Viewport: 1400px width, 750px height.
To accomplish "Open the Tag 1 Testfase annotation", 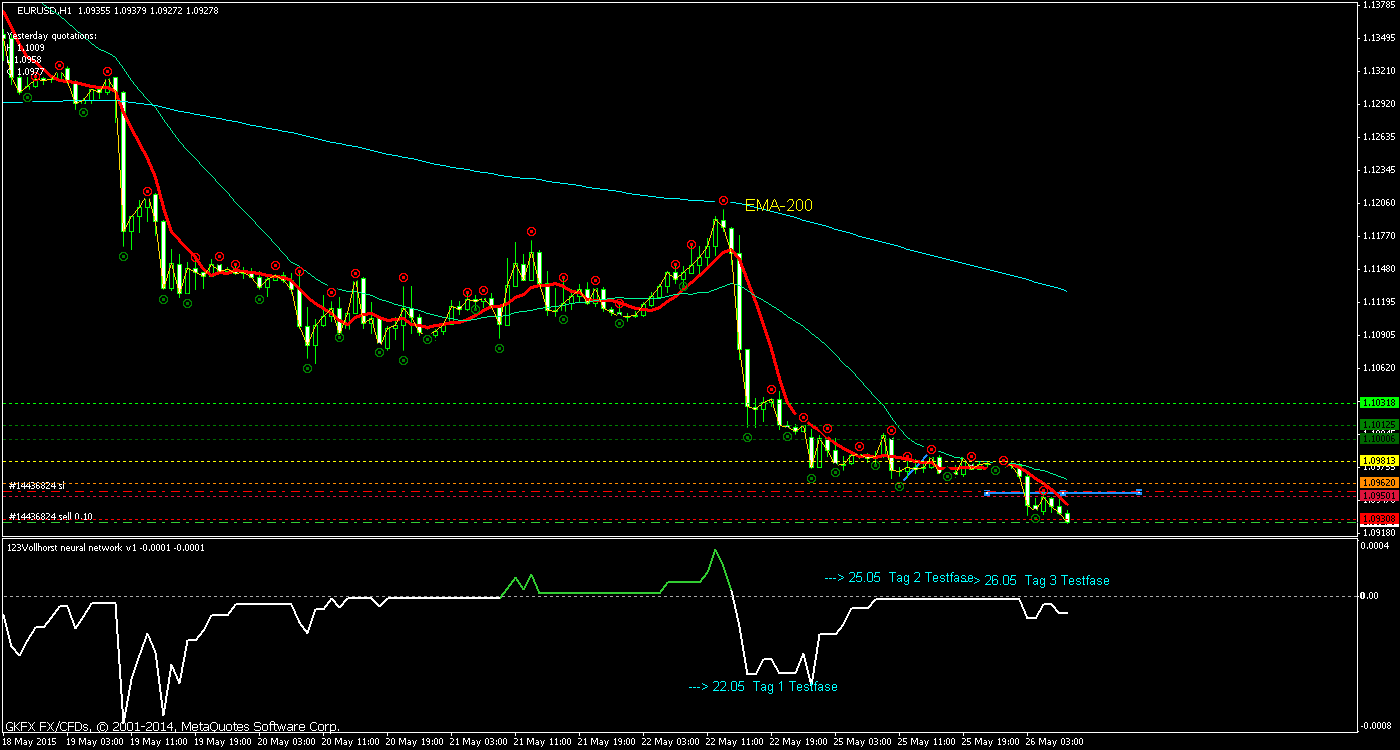I will [763, 687].
